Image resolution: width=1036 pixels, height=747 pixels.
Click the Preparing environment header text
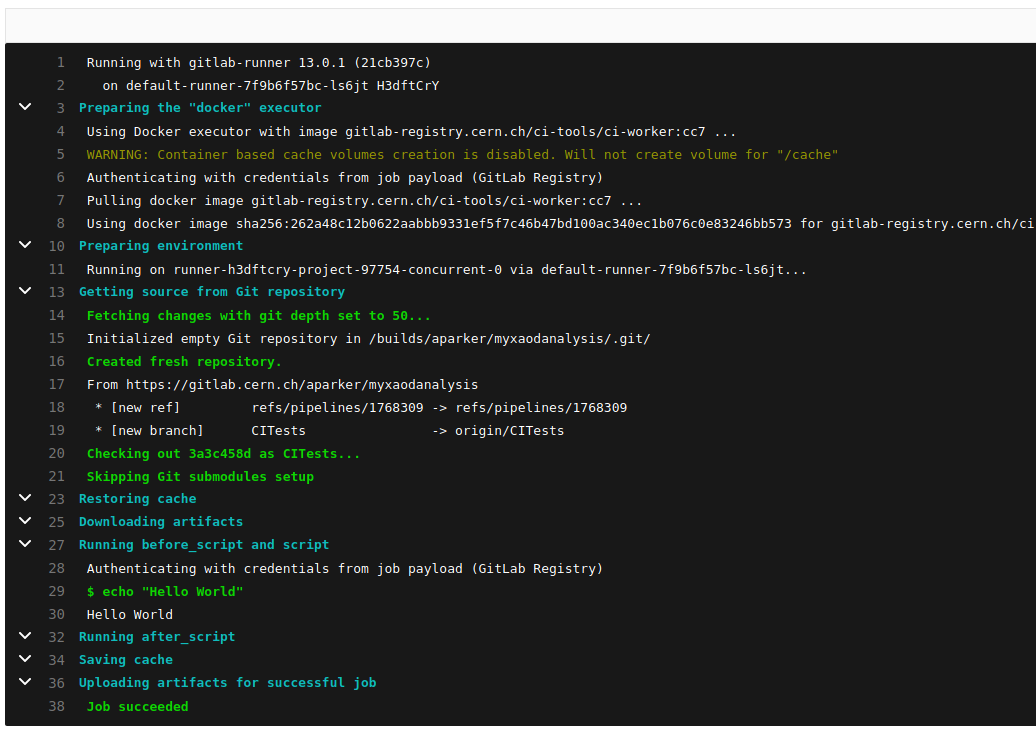[x=160, y=246]
